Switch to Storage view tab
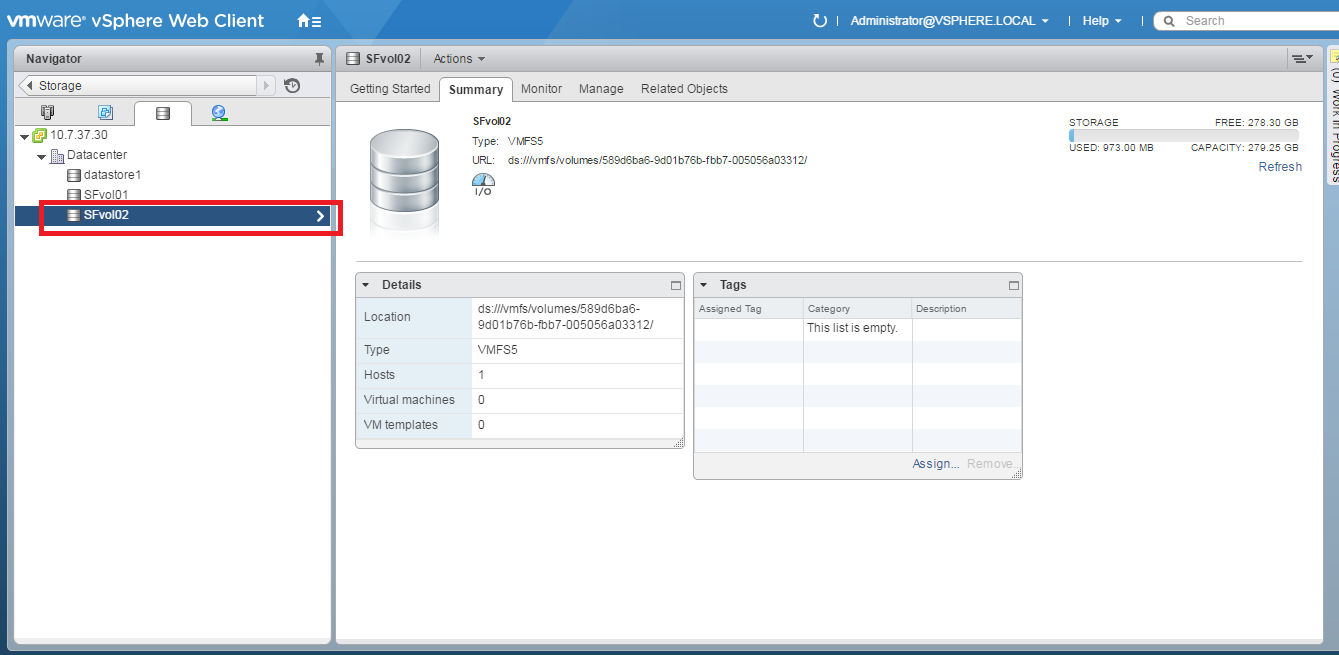Image resolution: width=1339 pixels, height=655 pixels. (162, 113)
